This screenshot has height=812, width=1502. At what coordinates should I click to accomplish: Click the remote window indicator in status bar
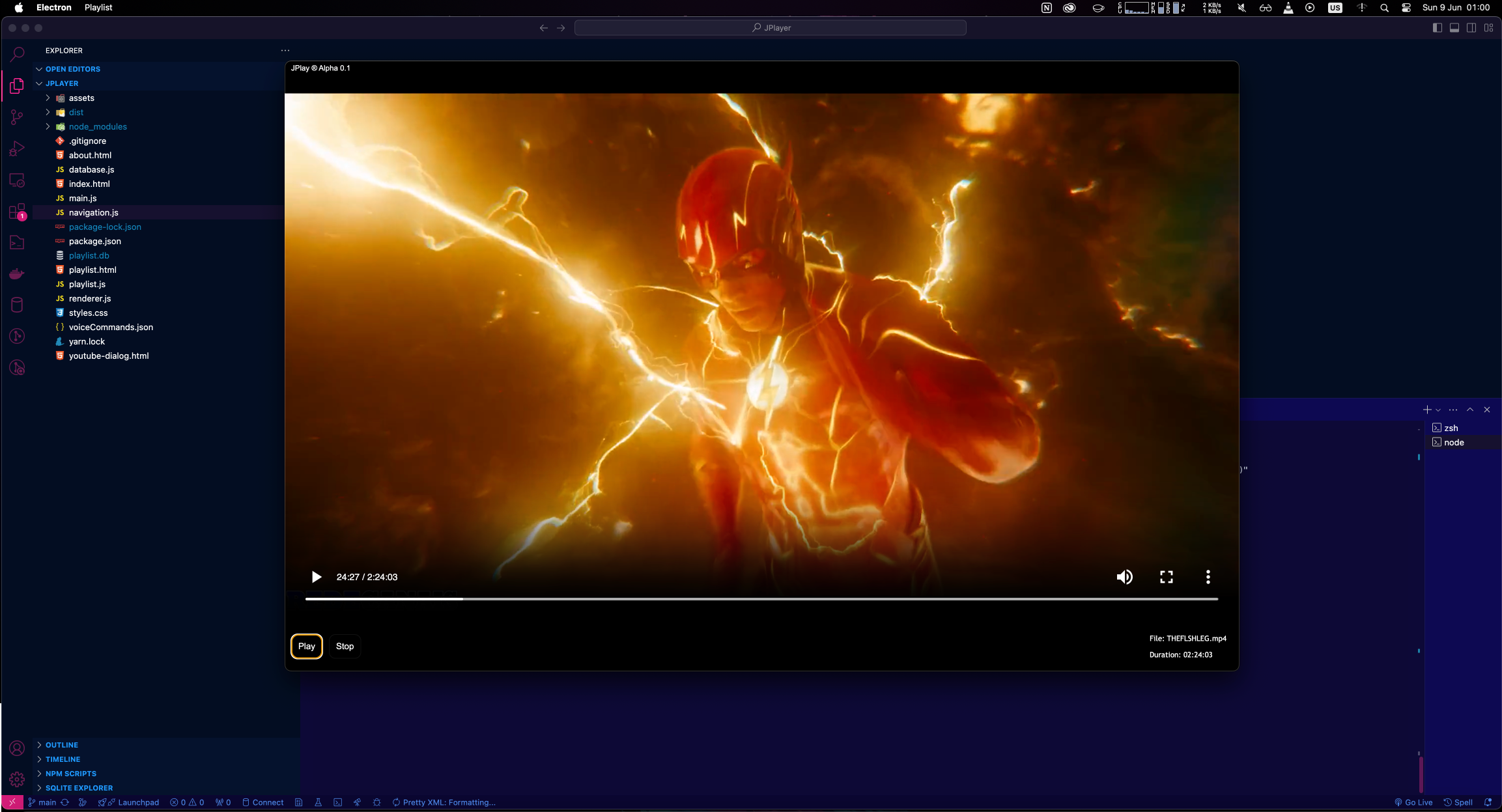(12, 802)
